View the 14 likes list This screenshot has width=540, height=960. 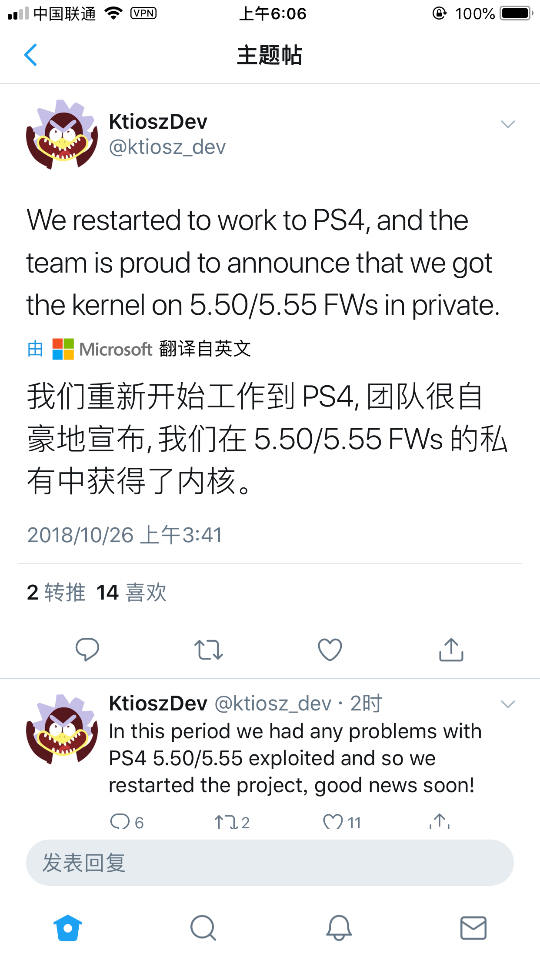tap(131, 592)
